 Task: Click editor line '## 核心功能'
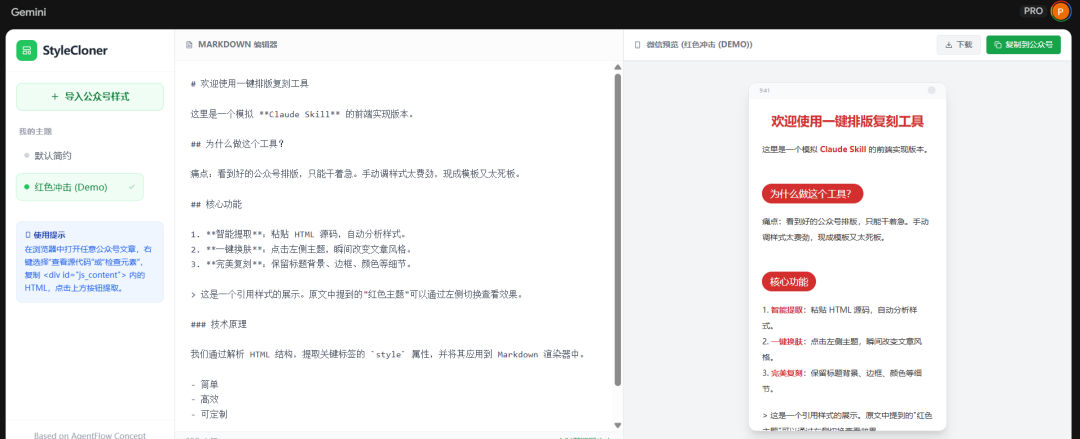[x=216, y=204]
